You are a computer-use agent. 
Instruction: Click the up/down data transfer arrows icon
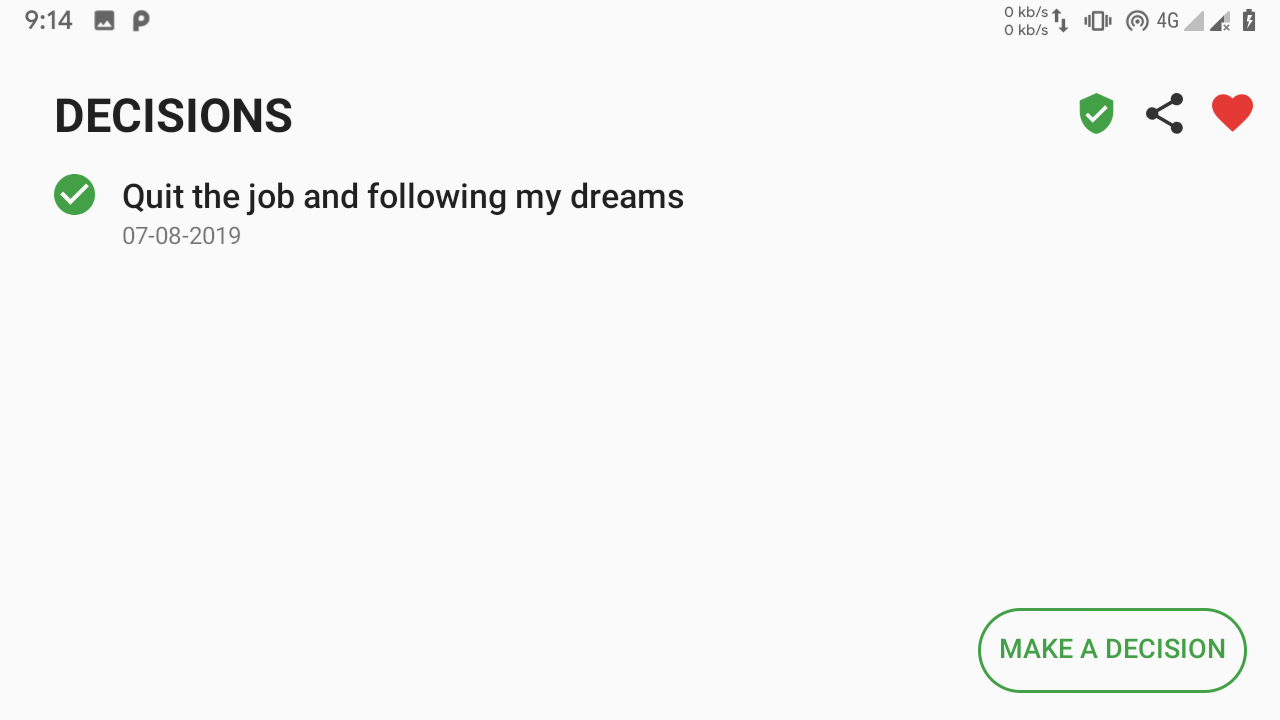coord(1061,21)
